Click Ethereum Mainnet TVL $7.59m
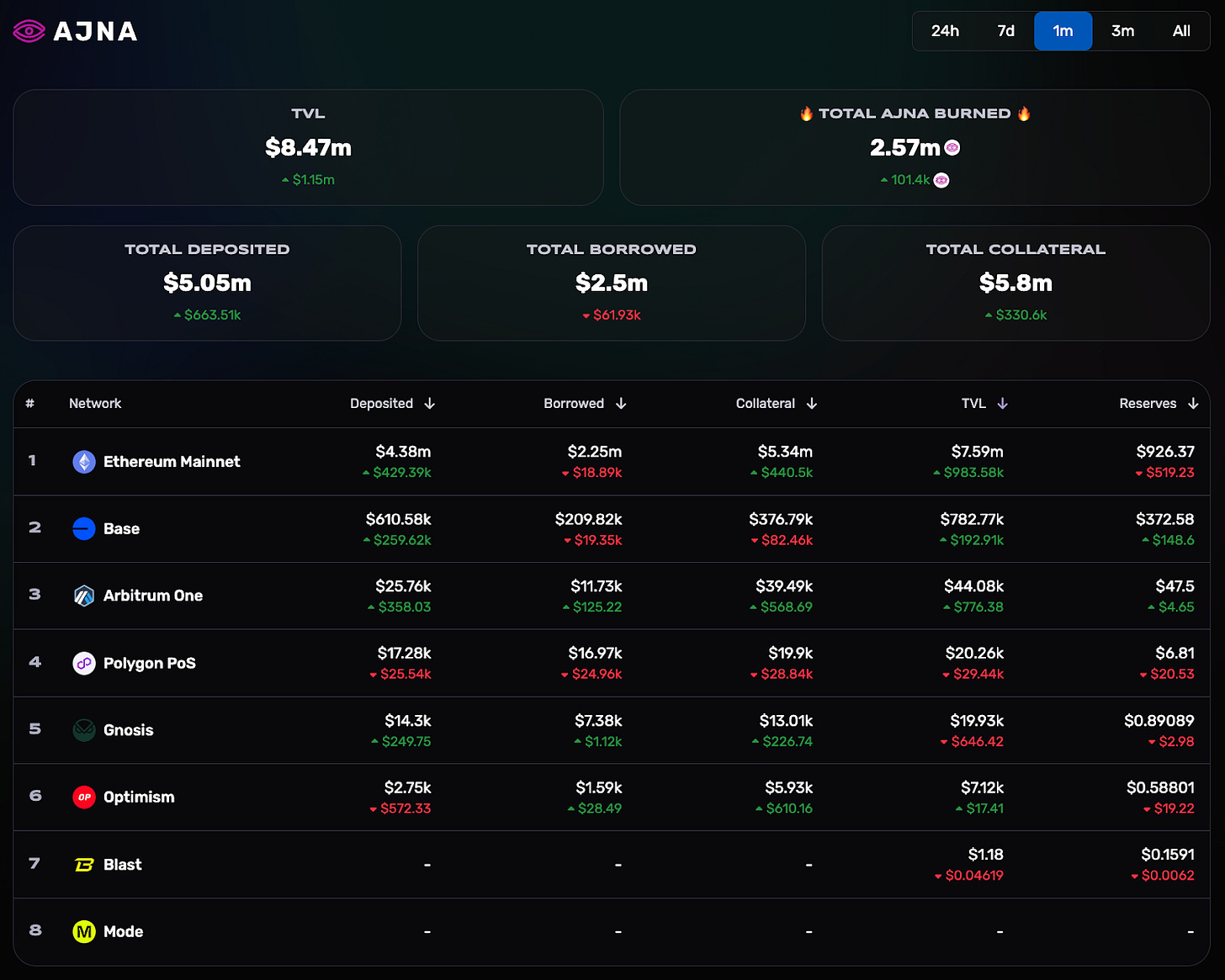1225x980 pixels. click(x=977, y=453)
